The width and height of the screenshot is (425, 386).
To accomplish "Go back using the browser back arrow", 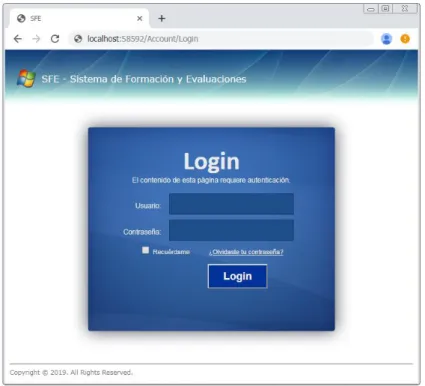I will pos(18,39).
